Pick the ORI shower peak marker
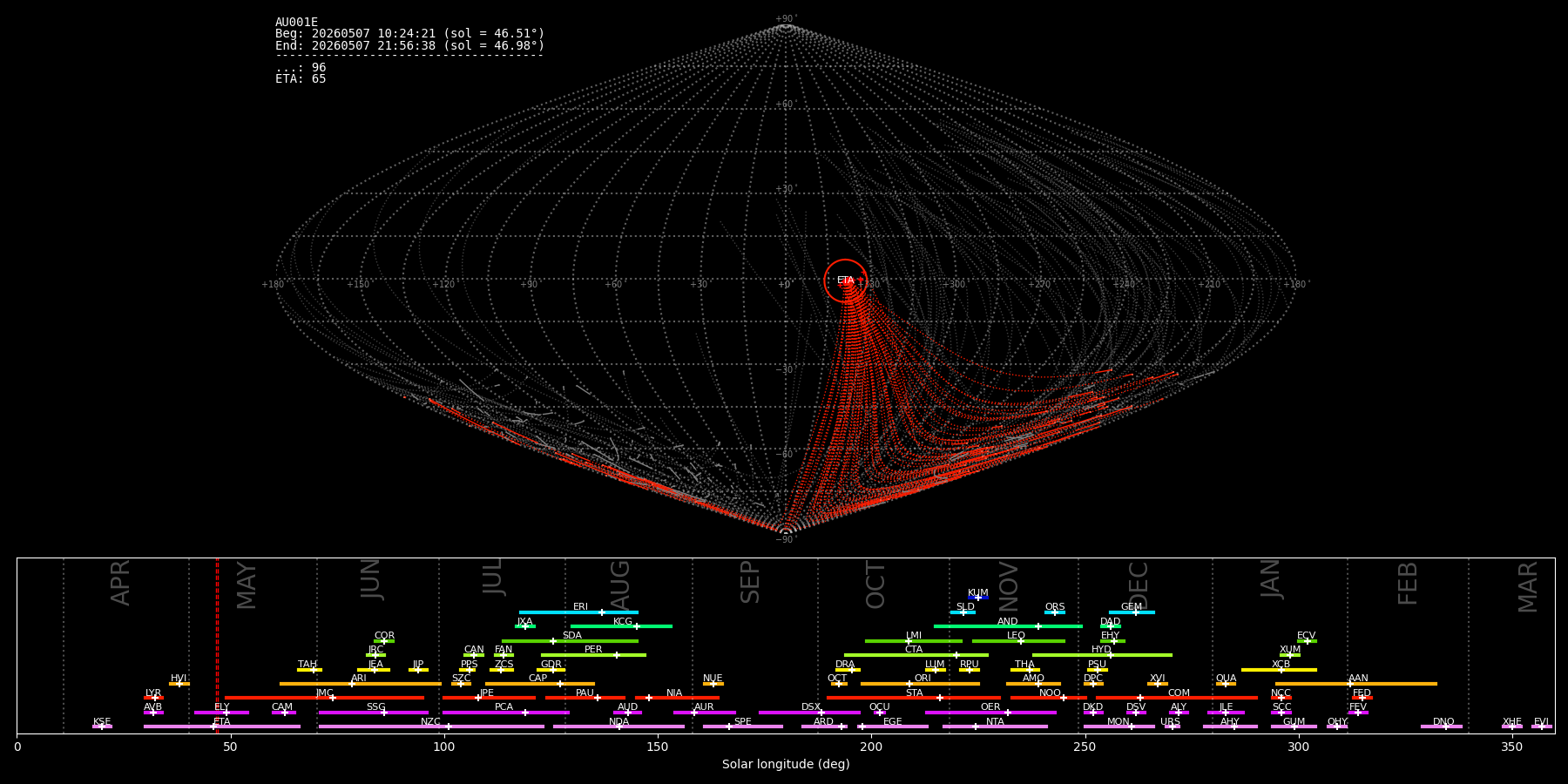The height and width of the screenshot is (784, 1568). 909,684
